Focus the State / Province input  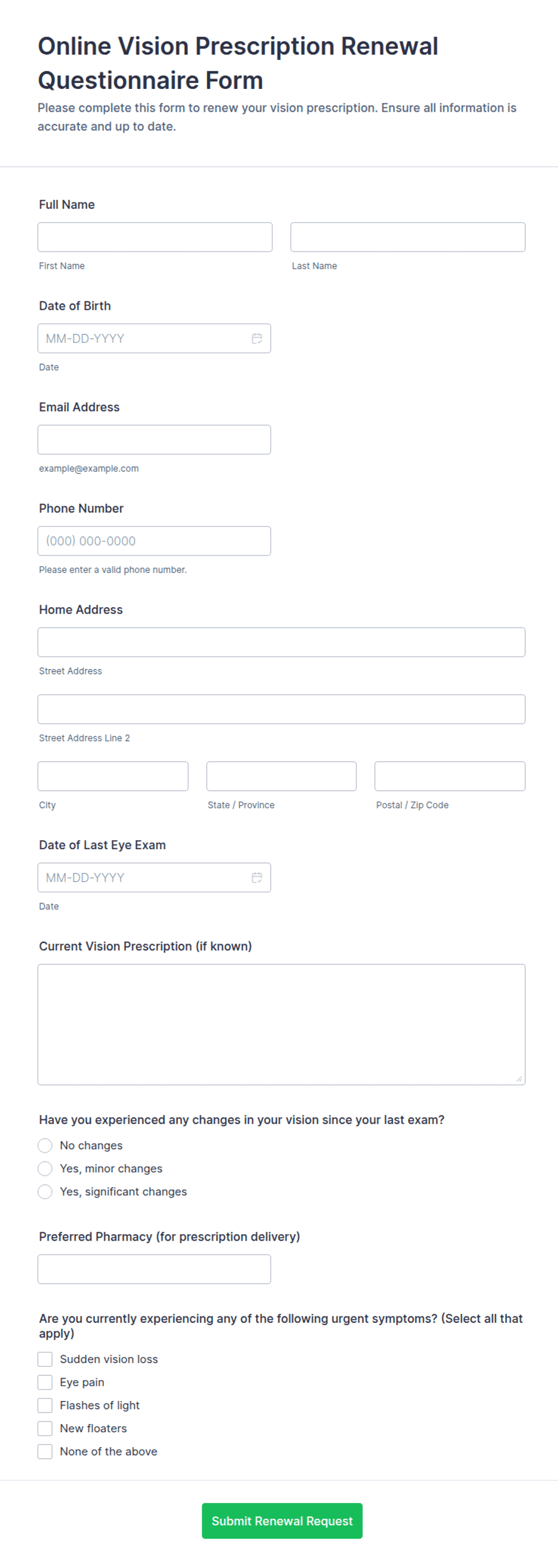click(281, 776)
